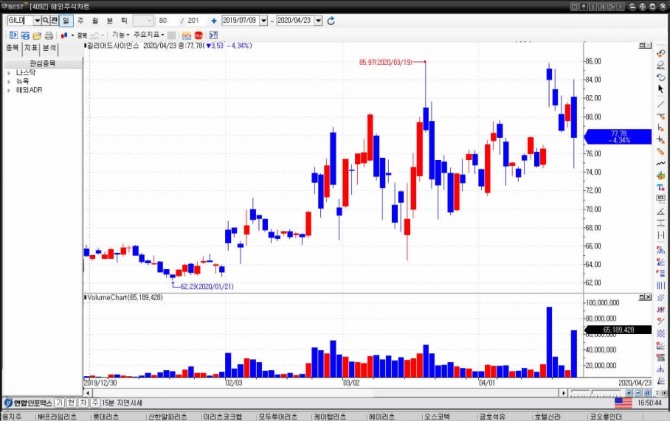Open the empty interval dropdown
The width and height of the screenshot is (670, 421).
point(143,21)
